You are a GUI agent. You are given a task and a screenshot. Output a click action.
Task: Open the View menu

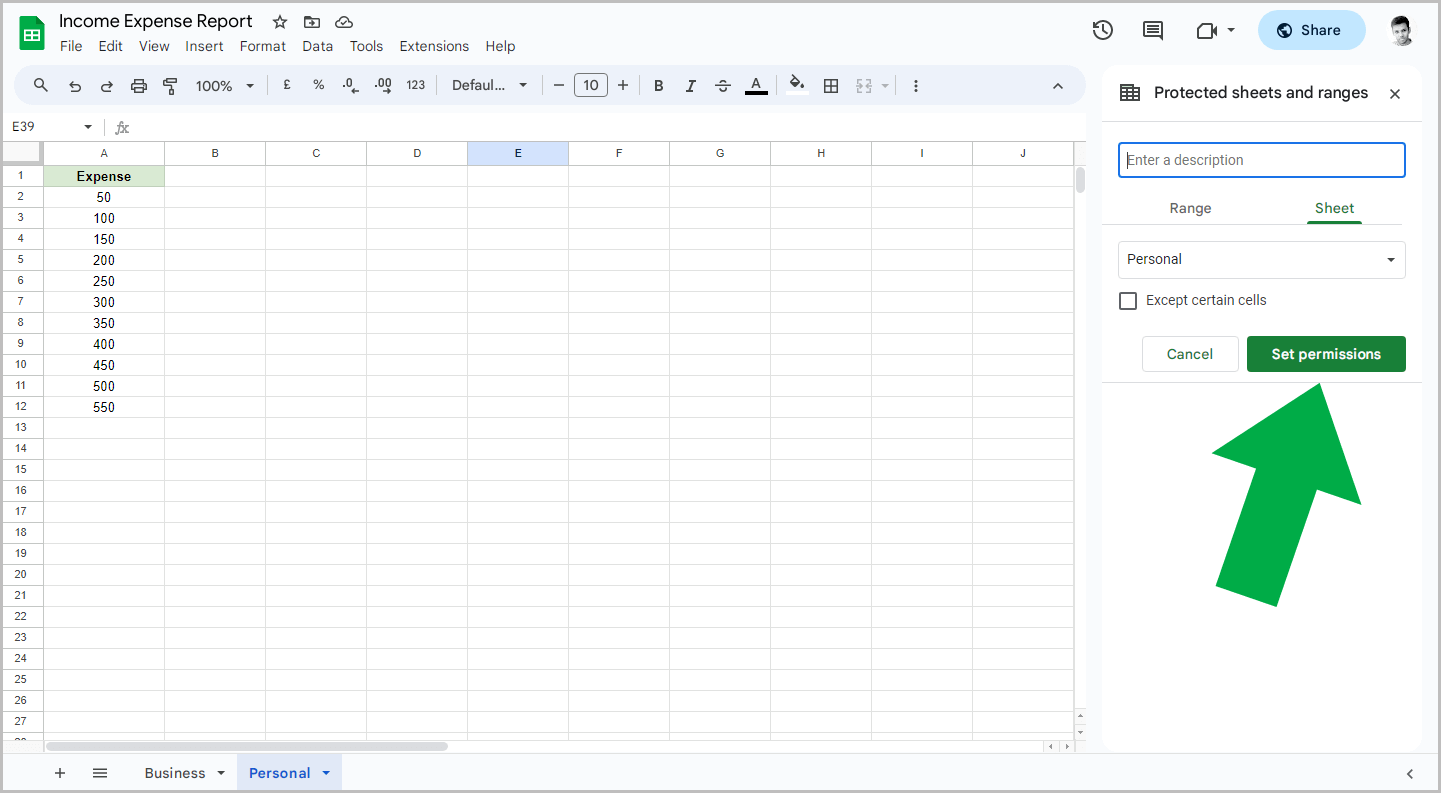click(x=154, y=46)
